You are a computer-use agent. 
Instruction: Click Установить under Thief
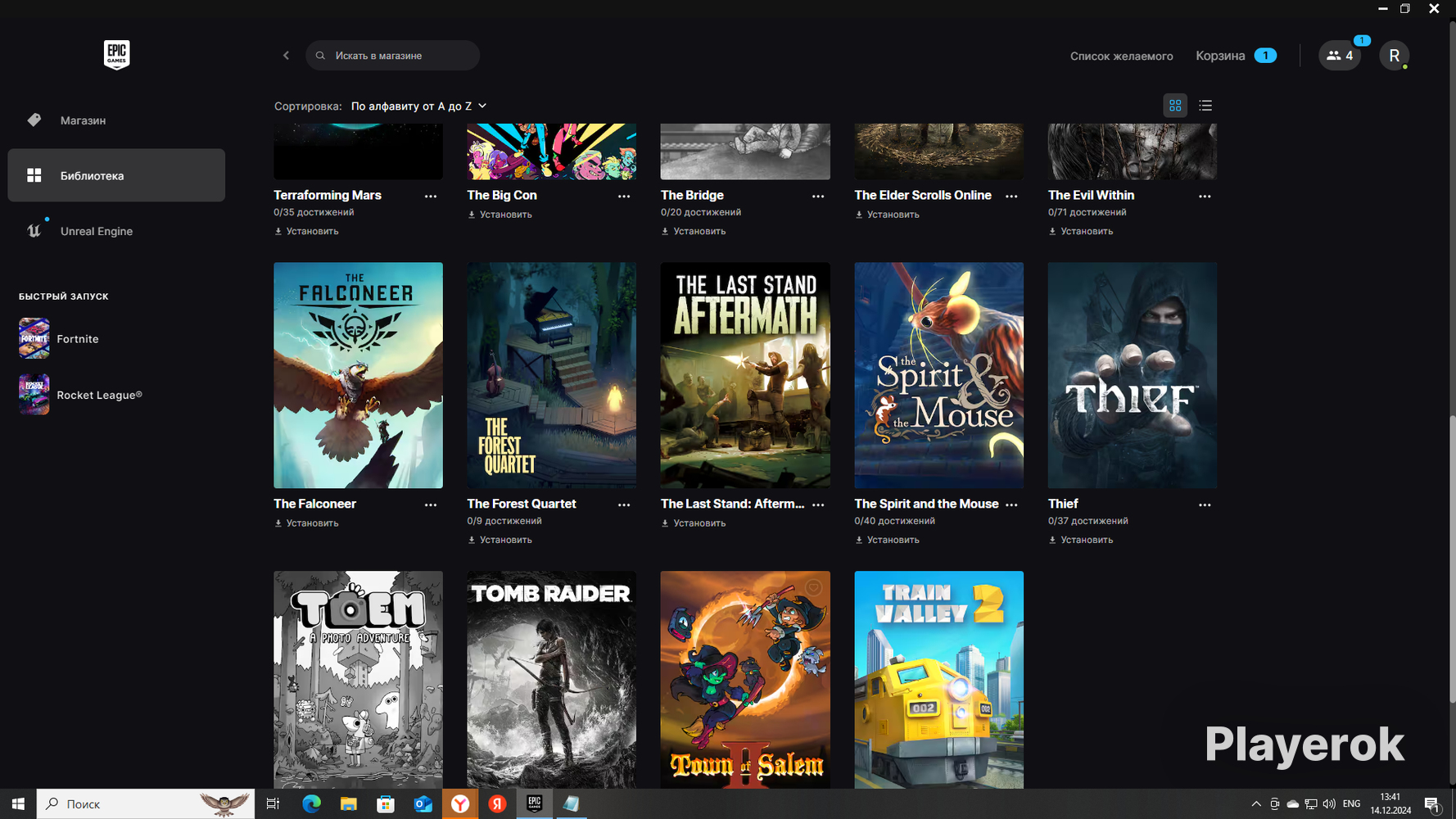tap(1081, 541)
